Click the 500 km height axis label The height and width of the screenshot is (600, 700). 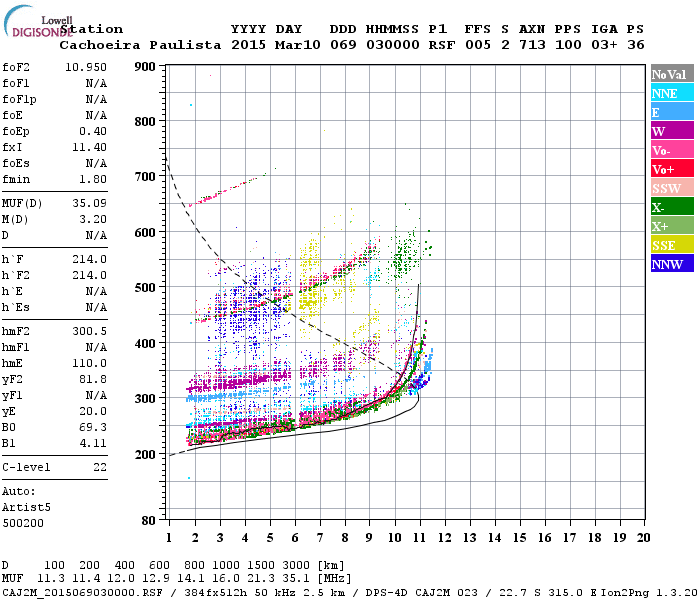145,288
